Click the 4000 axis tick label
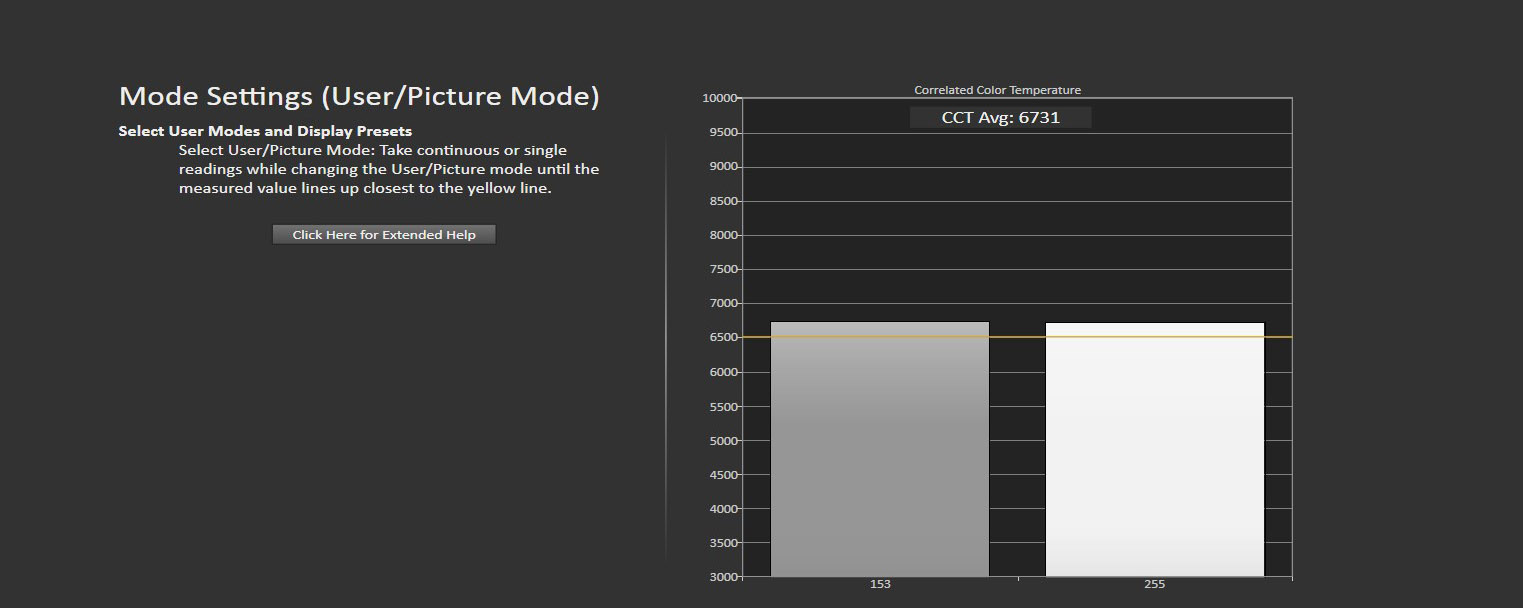The image size is (1523, 608). [x=722, y=508]
